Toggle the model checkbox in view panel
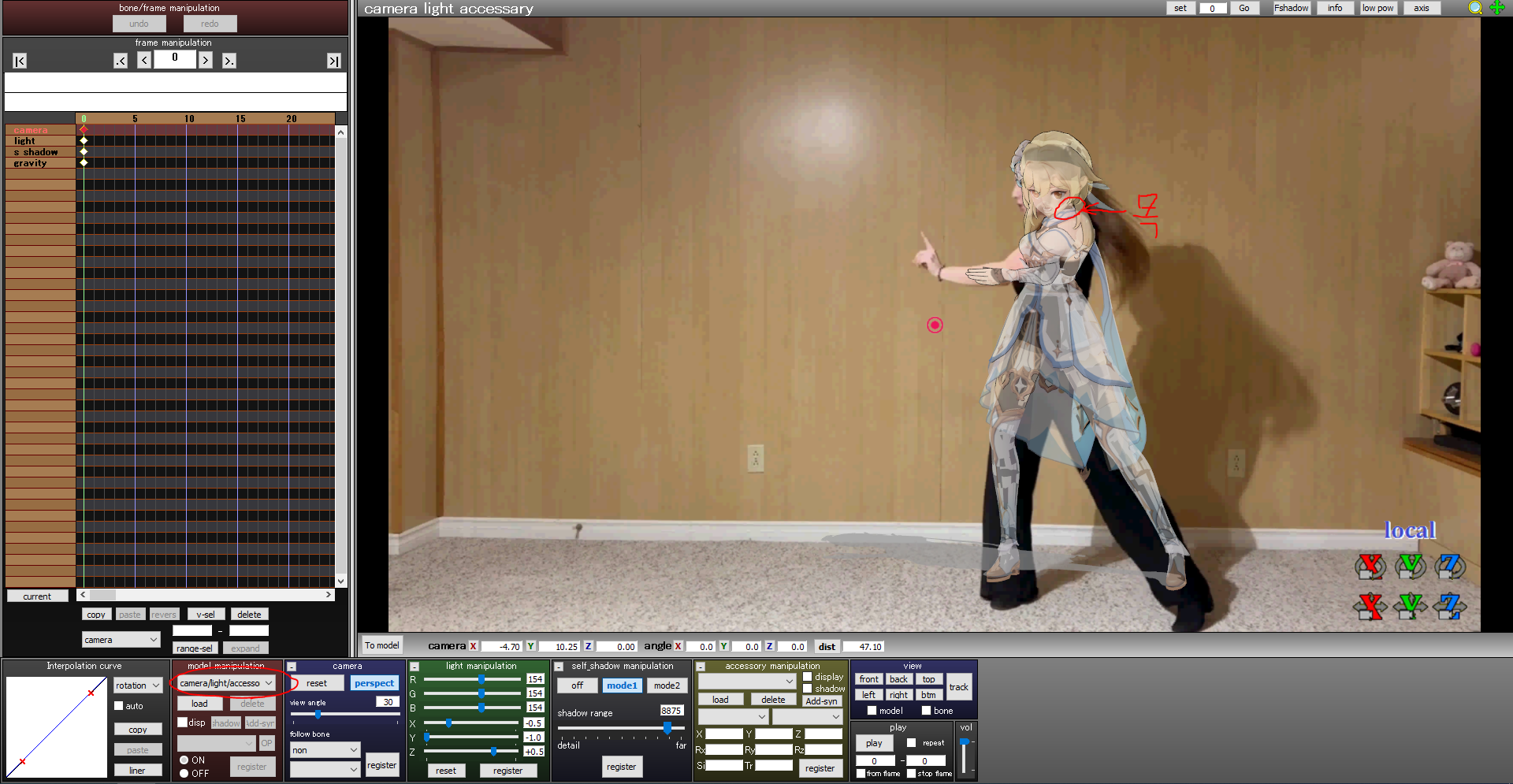The image size is (1513, 784). coord(872,711)
